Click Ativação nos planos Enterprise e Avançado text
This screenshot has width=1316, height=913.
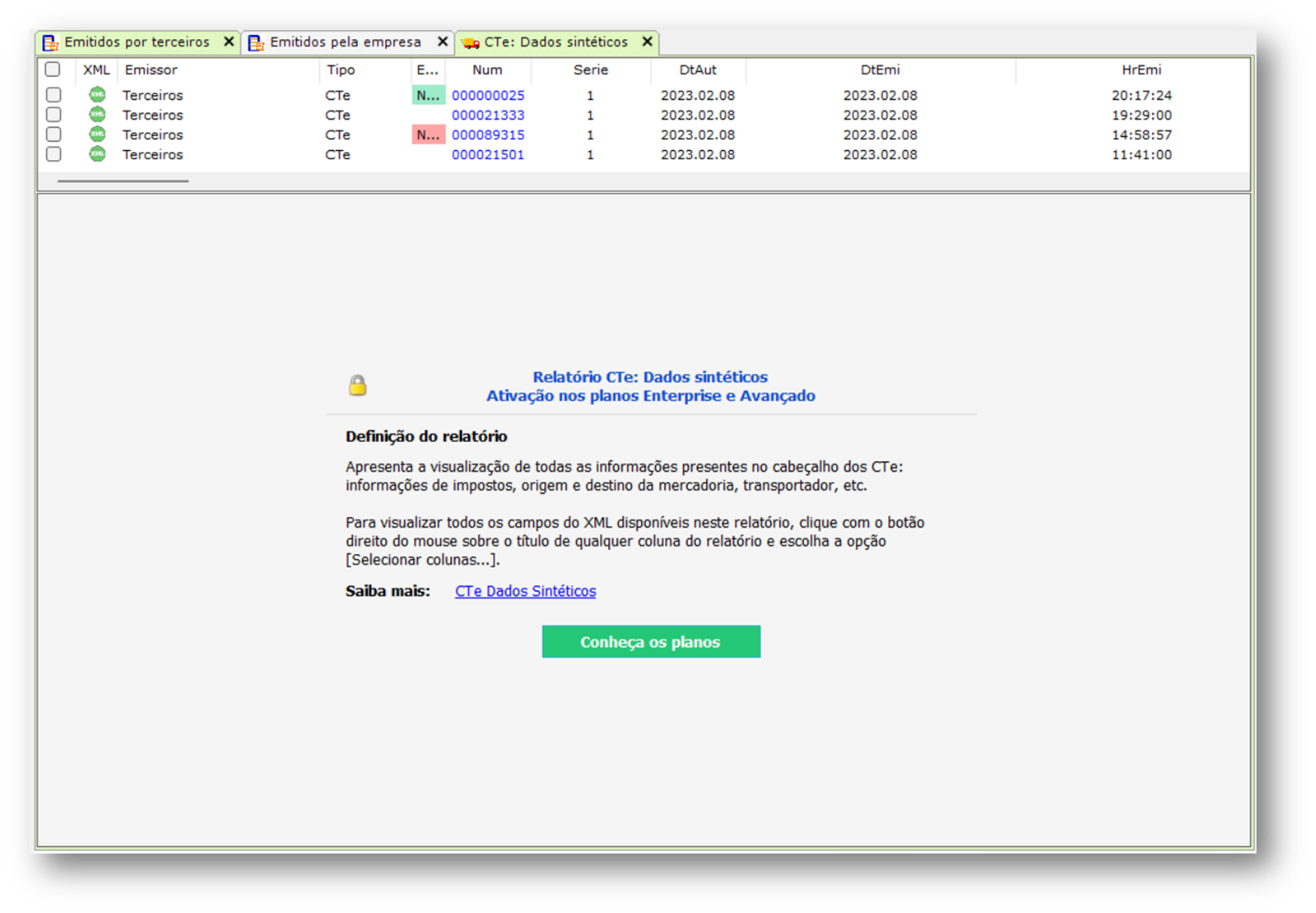point(650,396)
